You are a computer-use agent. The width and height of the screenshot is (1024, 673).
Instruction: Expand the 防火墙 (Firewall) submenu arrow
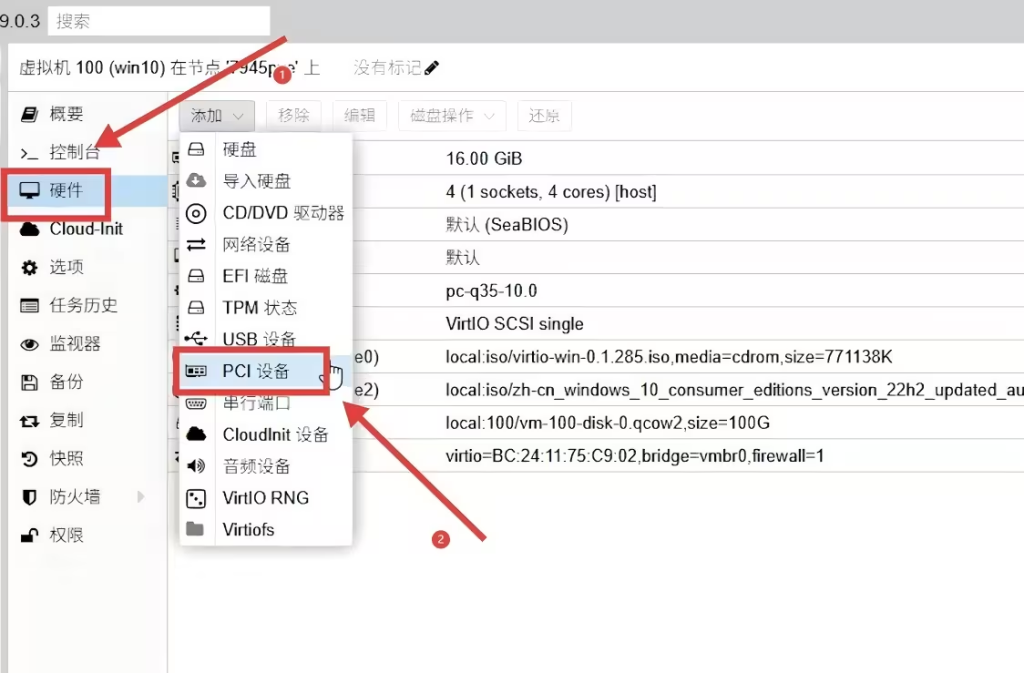(140, 497)
